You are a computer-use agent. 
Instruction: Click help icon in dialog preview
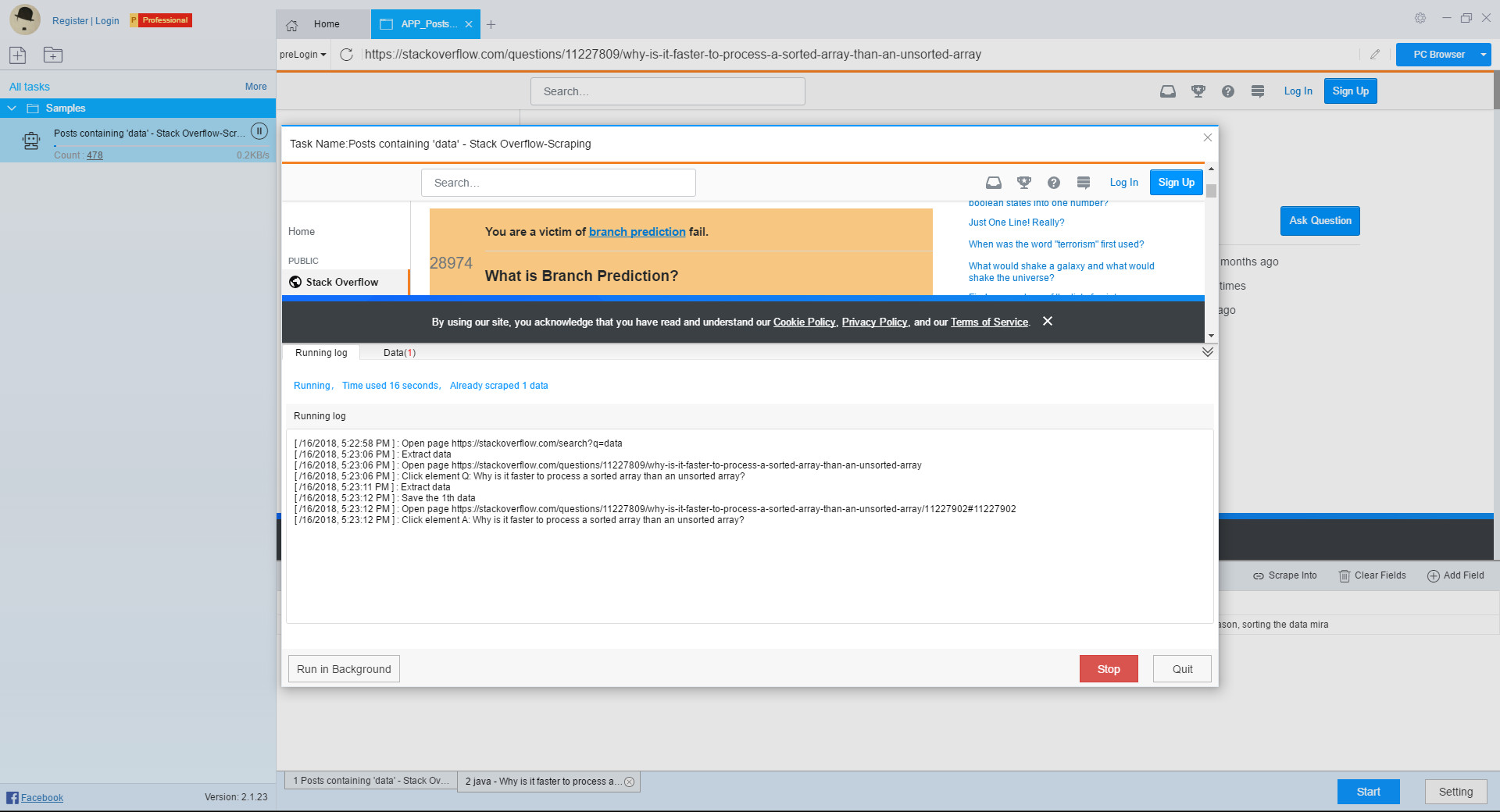point(1054,183)
